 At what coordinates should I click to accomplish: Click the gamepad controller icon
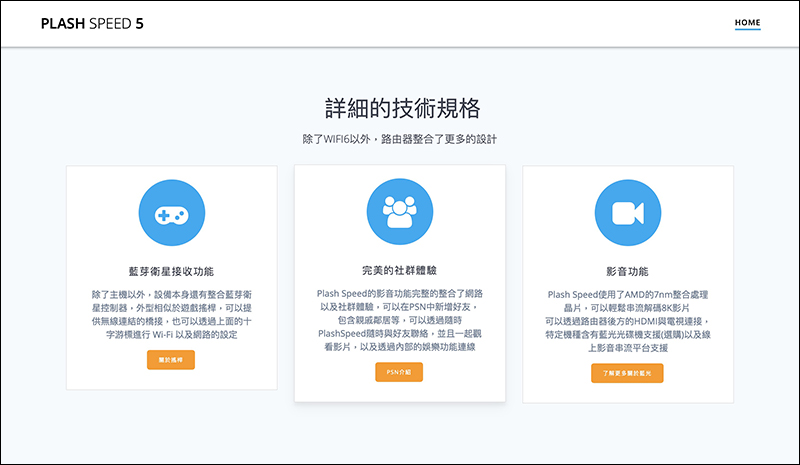[172, 213]
